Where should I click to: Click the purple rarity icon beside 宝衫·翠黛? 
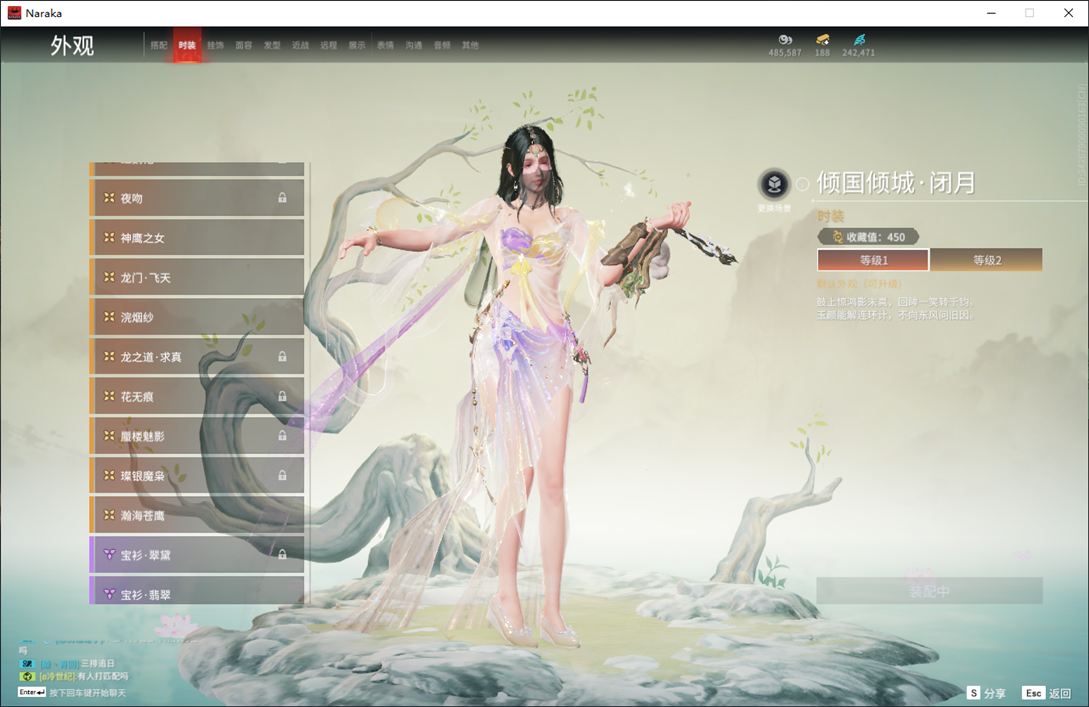pos(109,554)
